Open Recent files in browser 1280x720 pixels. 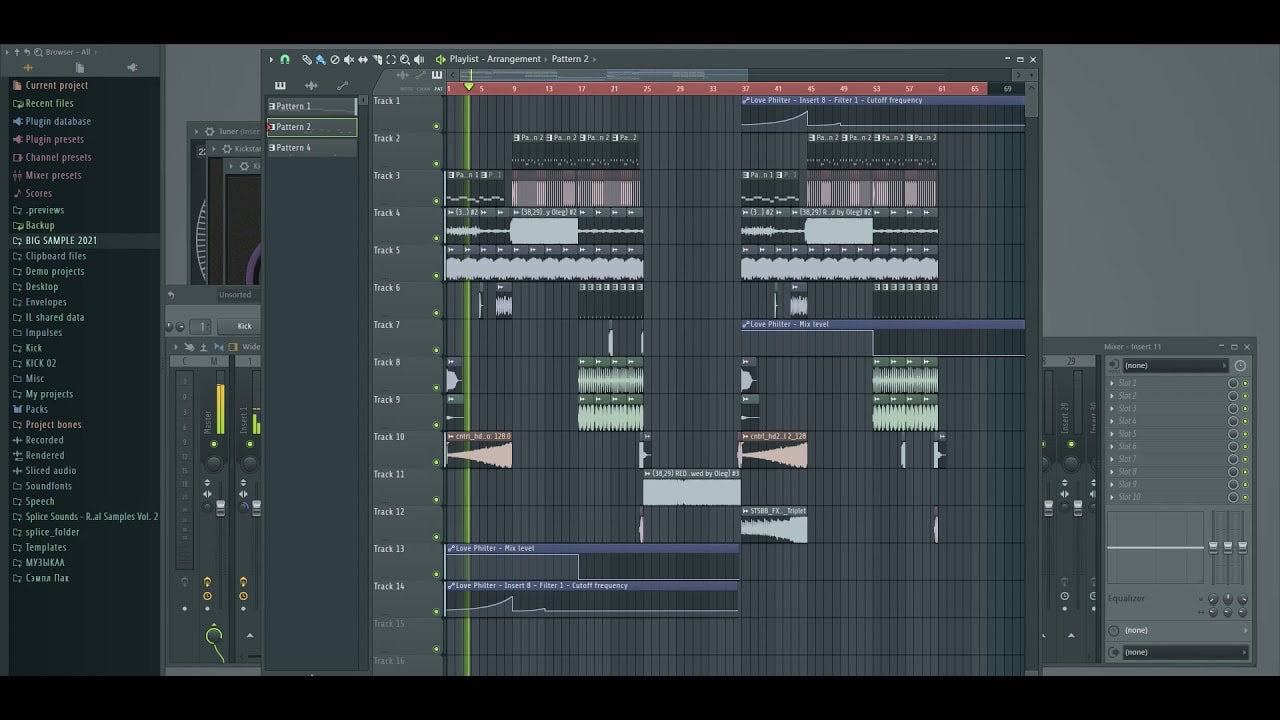tap(50, 104)
